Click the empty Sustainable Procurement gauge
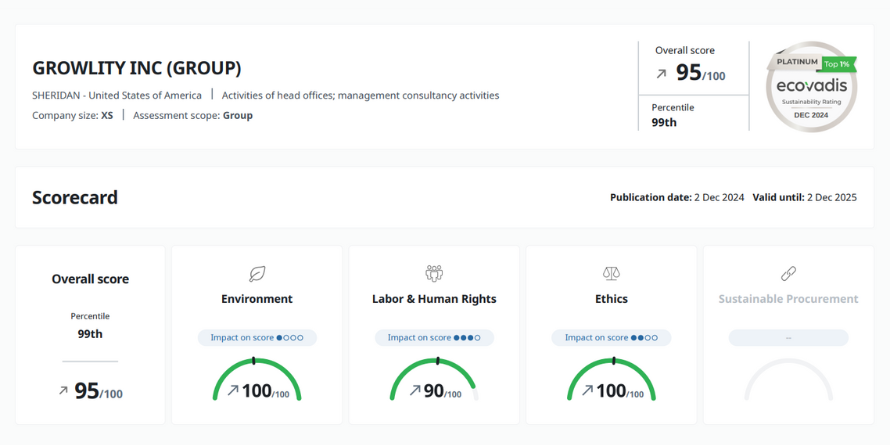 [x=788, y=379]
